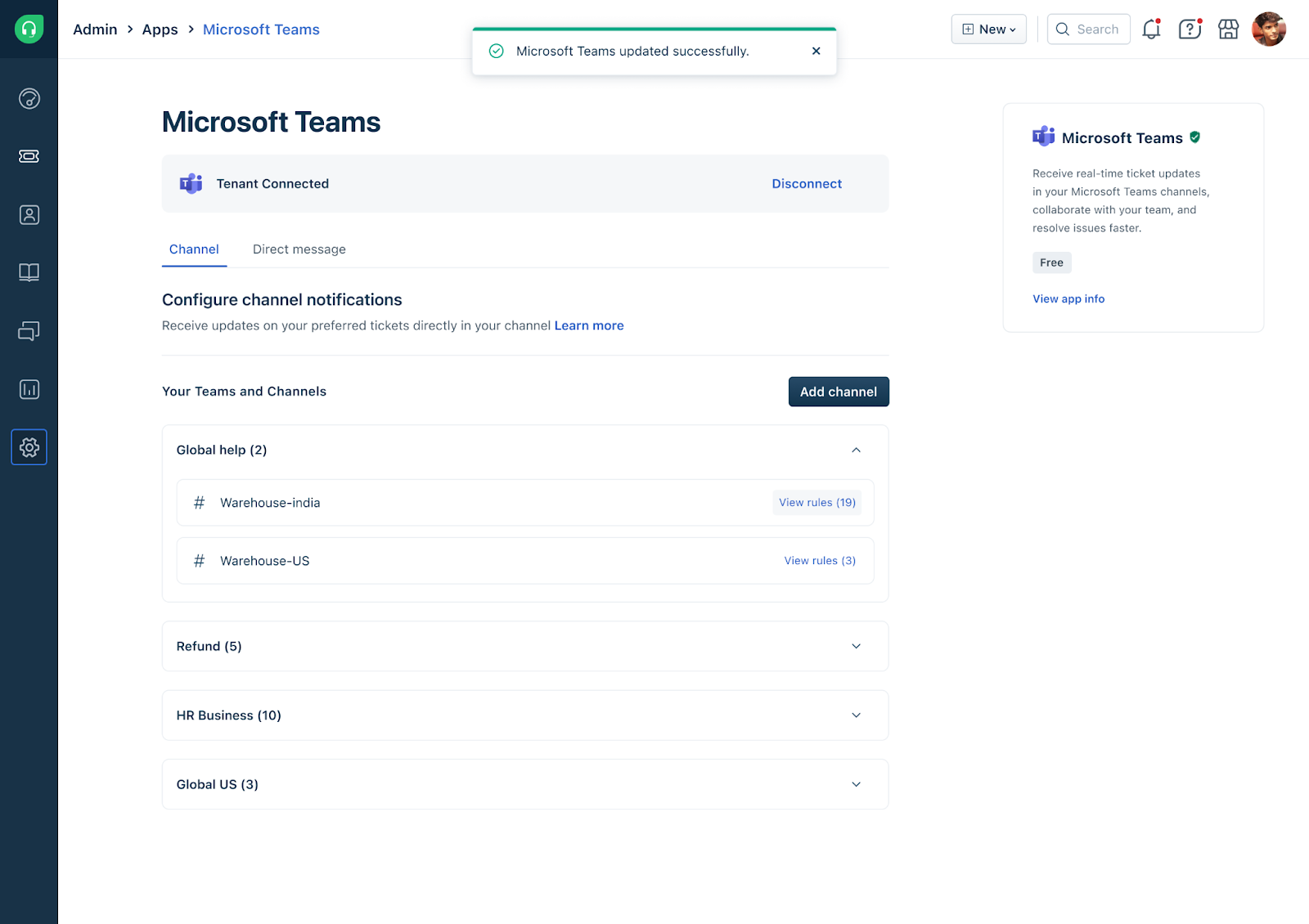Image resolution: width=1309 pixels, height=924 pixels.
Task: Open the Contacts icon in sidebar
Action: [x=29, y=215]
